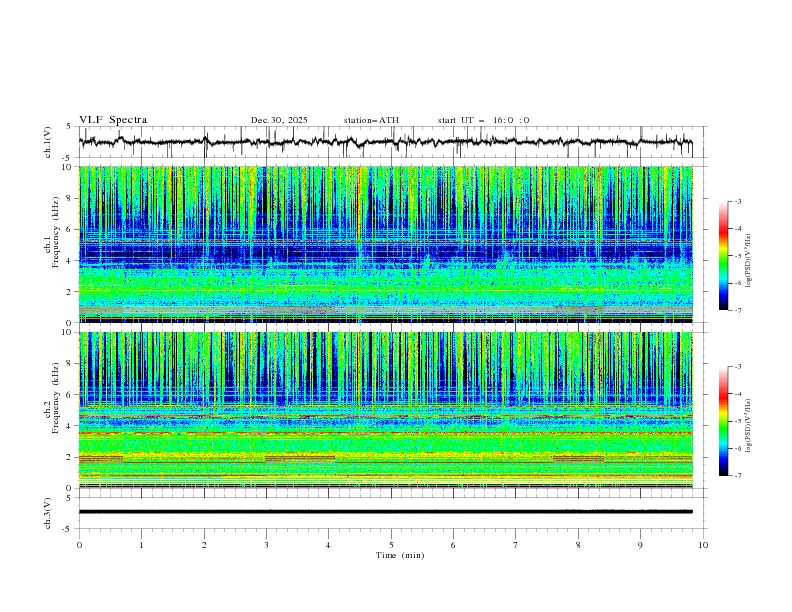Click time axis tick label "0"

(x=79, y=545)
